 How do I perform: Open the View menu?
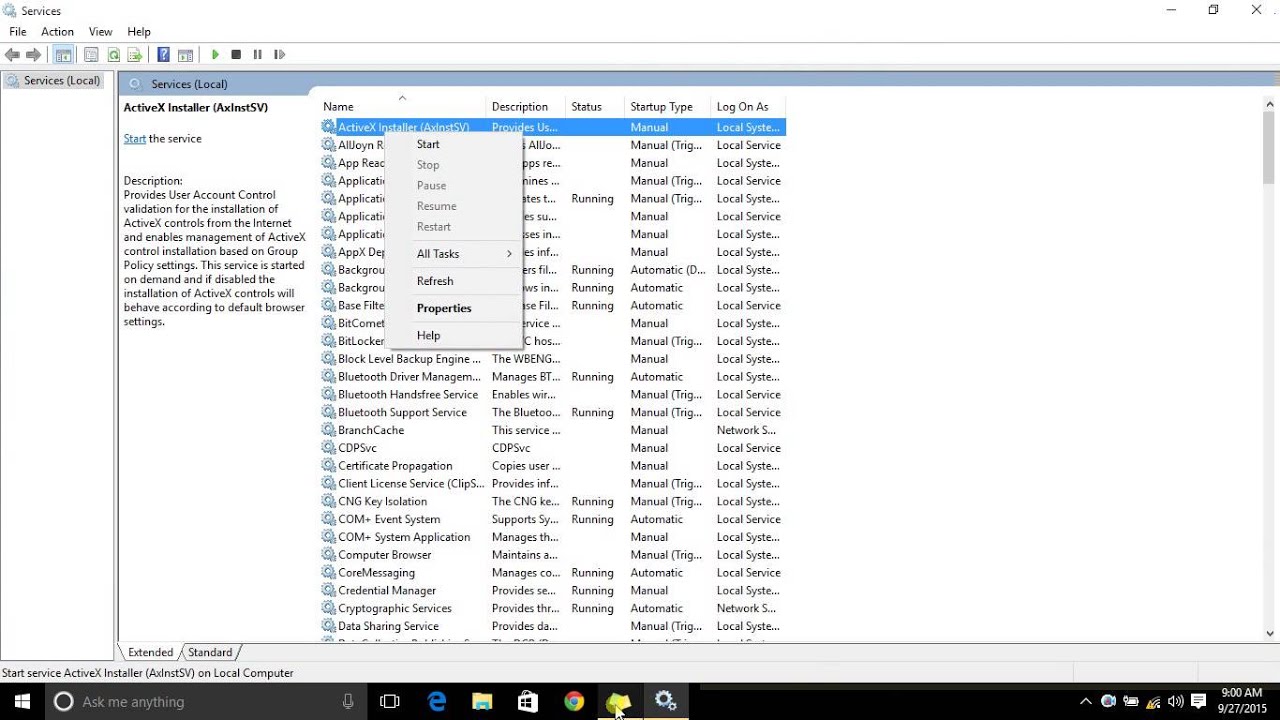(100, 32)
